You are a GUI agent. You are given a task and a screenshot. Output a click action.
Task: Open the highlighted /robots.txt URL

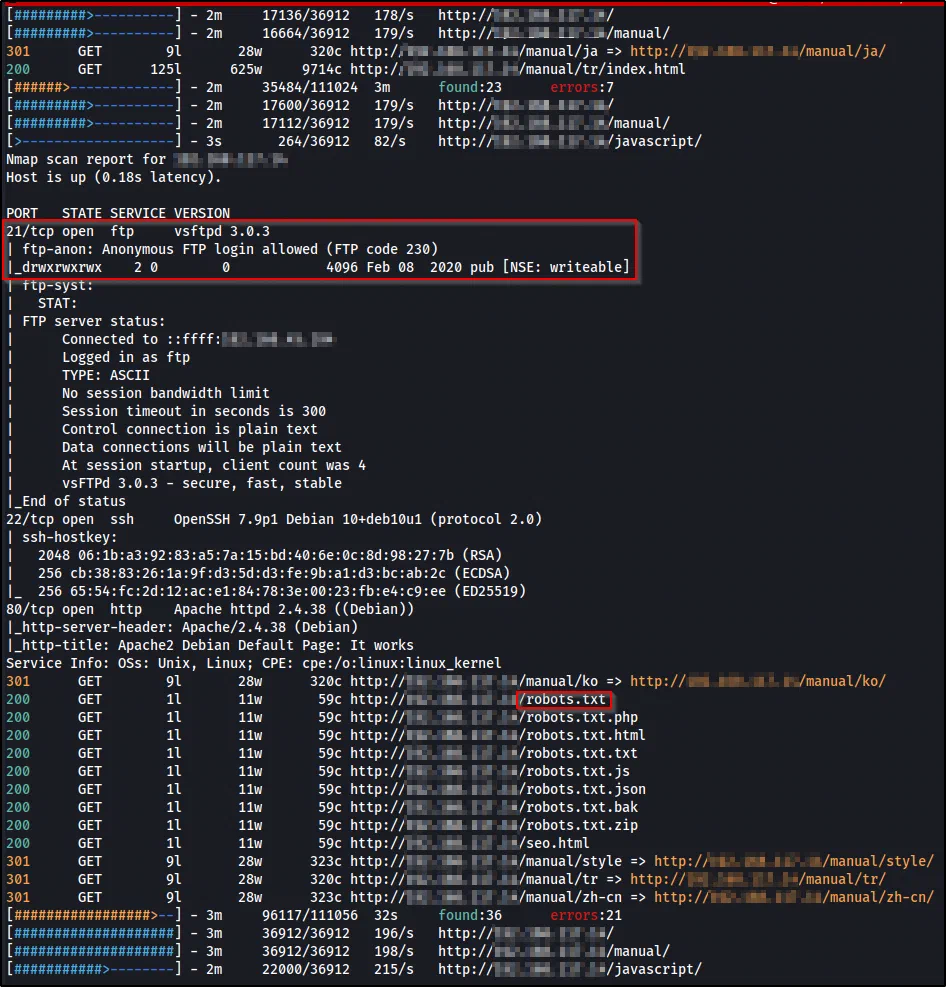(x=478, y=699)
